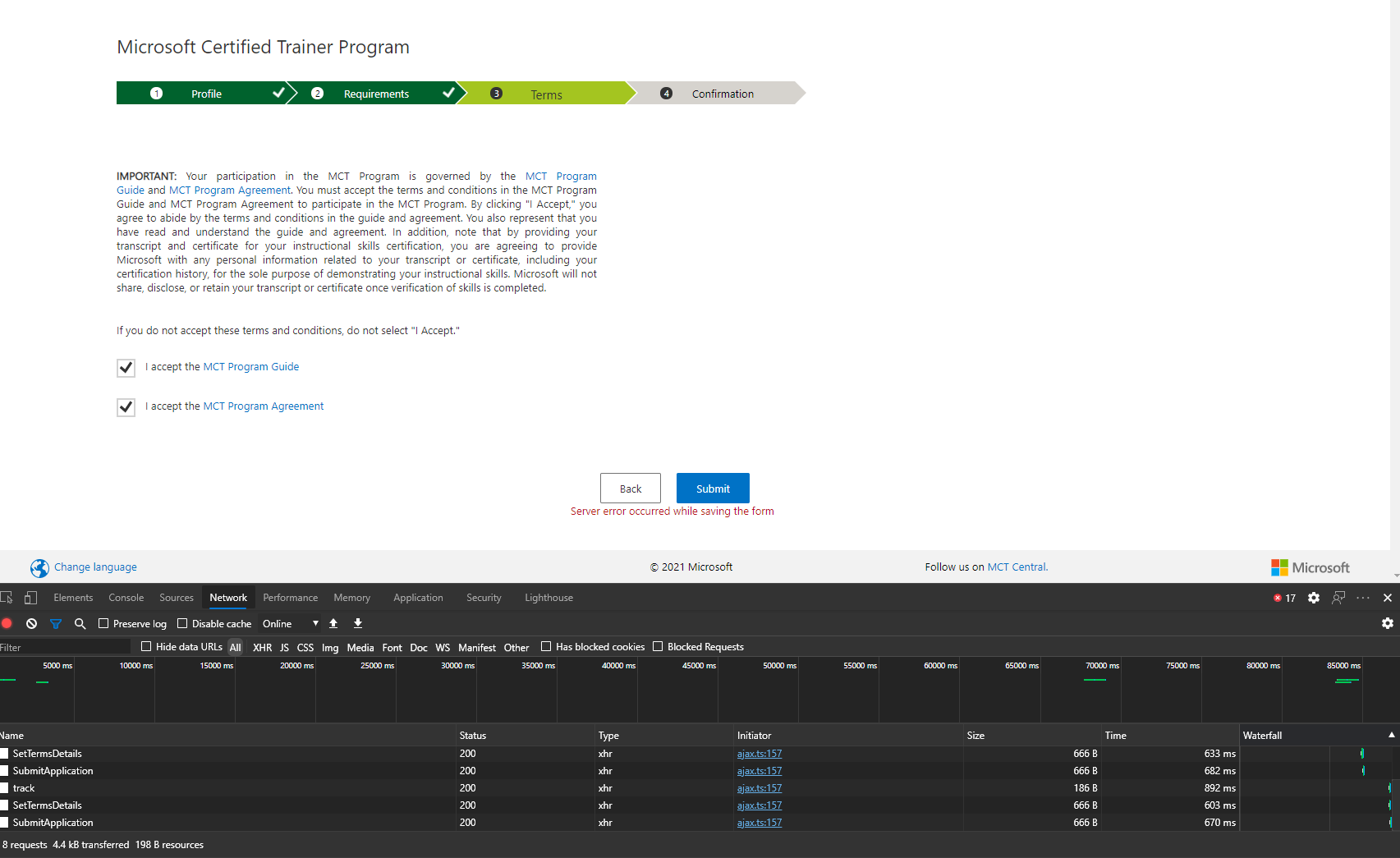Open the Change language link
The width and height of the screenshot is (1400, 858).
click(95, 567)
